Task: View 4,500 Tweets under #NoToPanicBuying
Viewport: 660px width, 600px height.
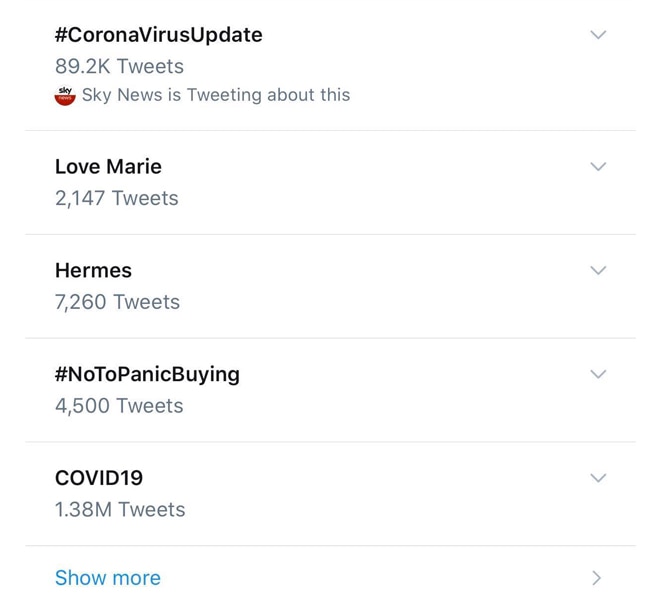Action: [x=119, y=406]
